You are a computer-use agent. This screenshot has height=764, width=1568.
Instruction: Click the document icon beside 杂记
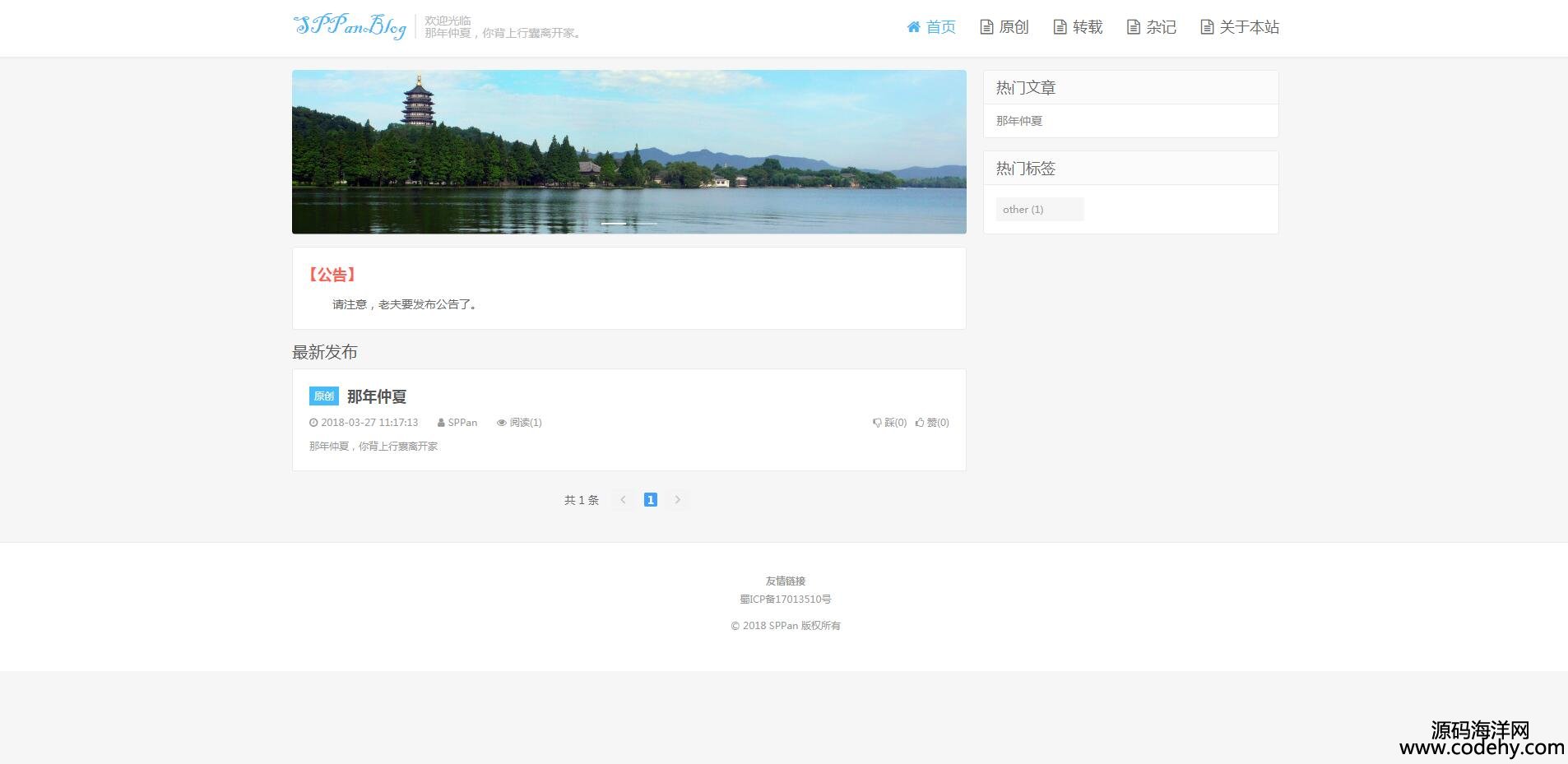(1133, 27)
